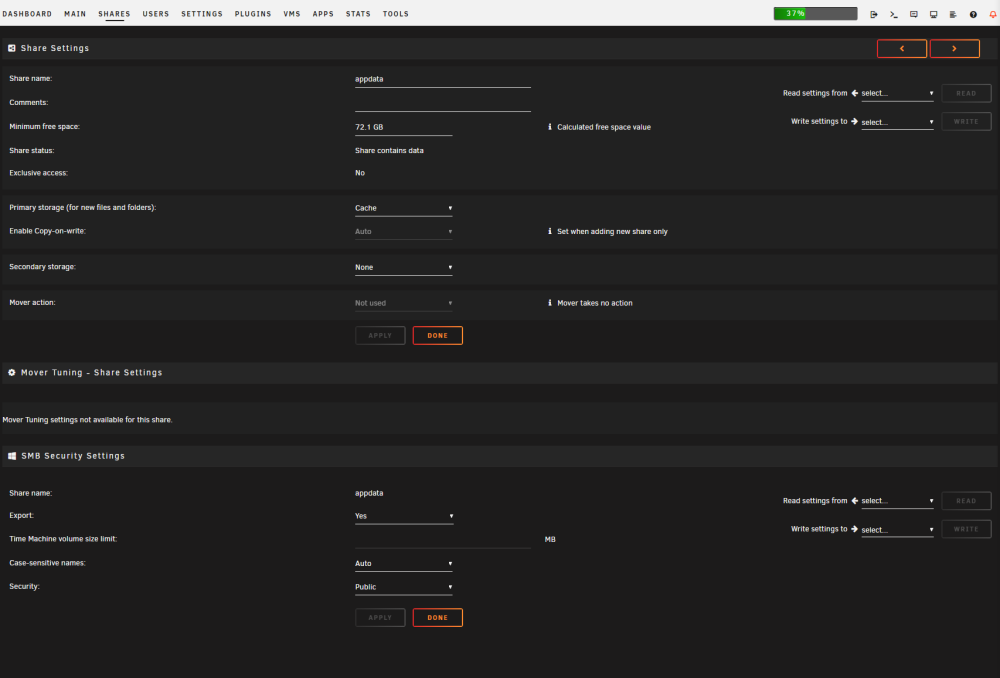This screenshot has height=678, width=1000.
Task: Click Done in Share Settings section
Action: pyautogui.click(x=438, y=335)
